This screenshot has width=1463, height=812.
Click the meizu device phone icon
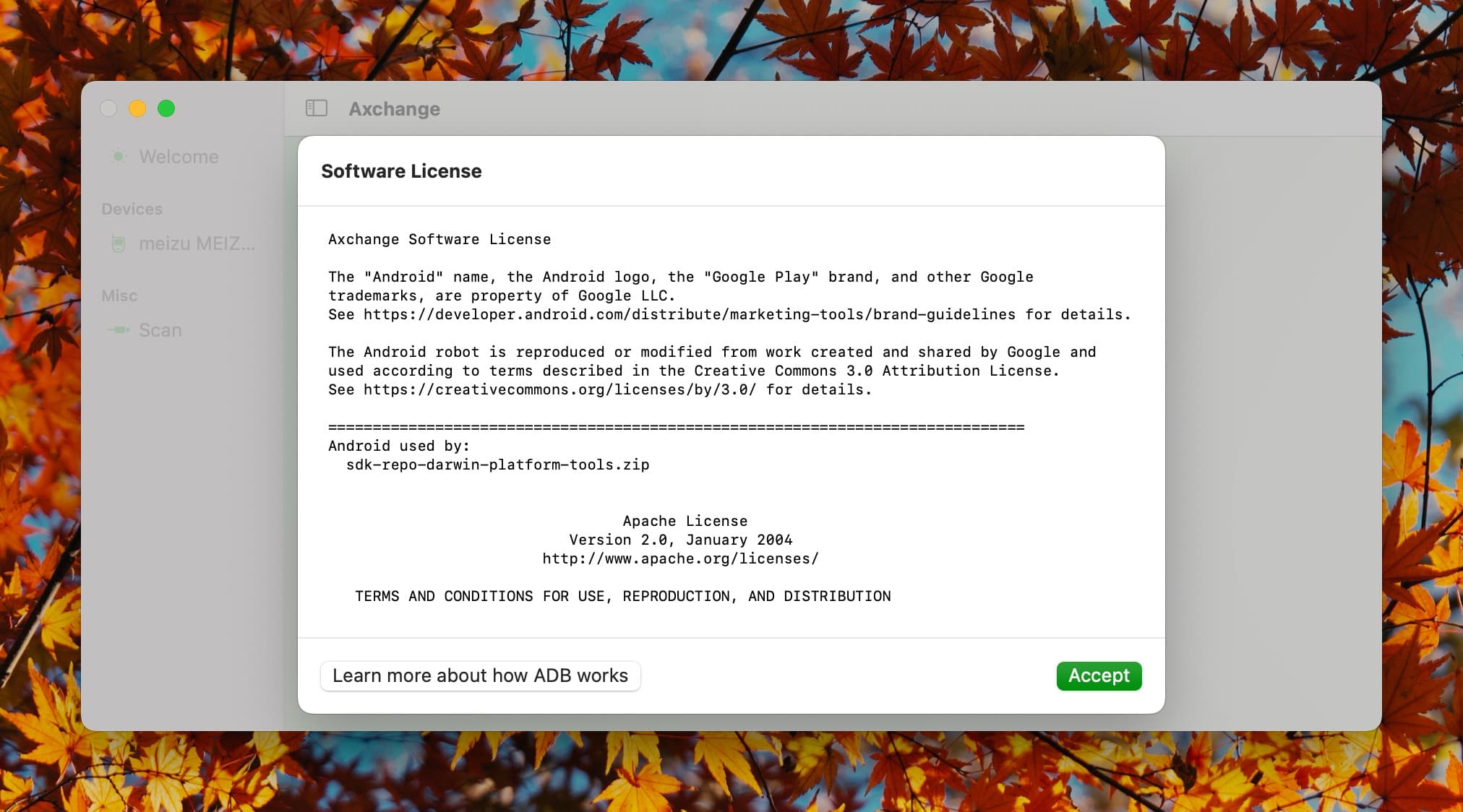(x=119, y=243)
